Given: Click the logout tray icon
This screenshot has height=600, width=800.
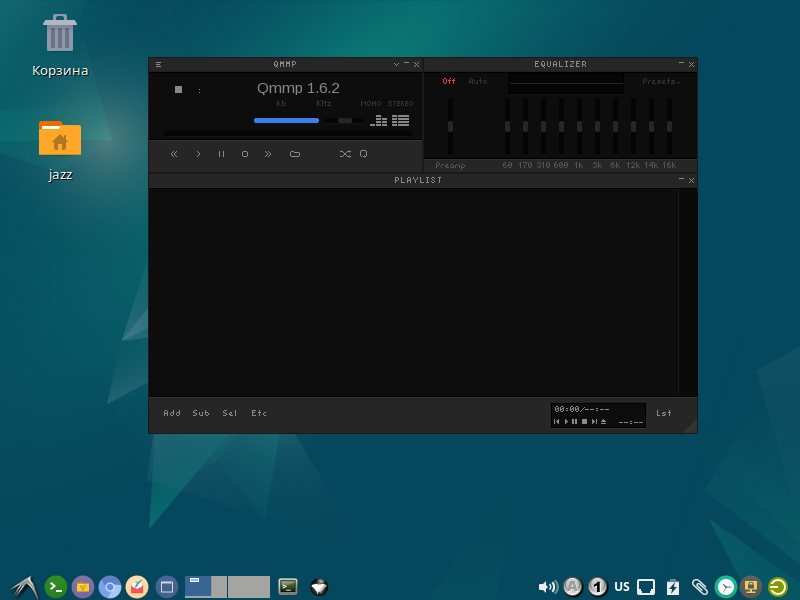Looking at the screenshot, I should 779,587.
